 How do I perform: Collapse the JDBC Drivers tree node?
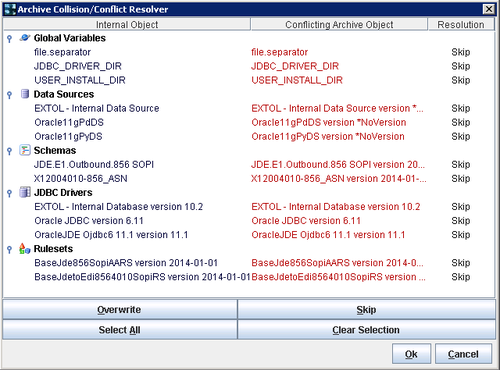10,194
